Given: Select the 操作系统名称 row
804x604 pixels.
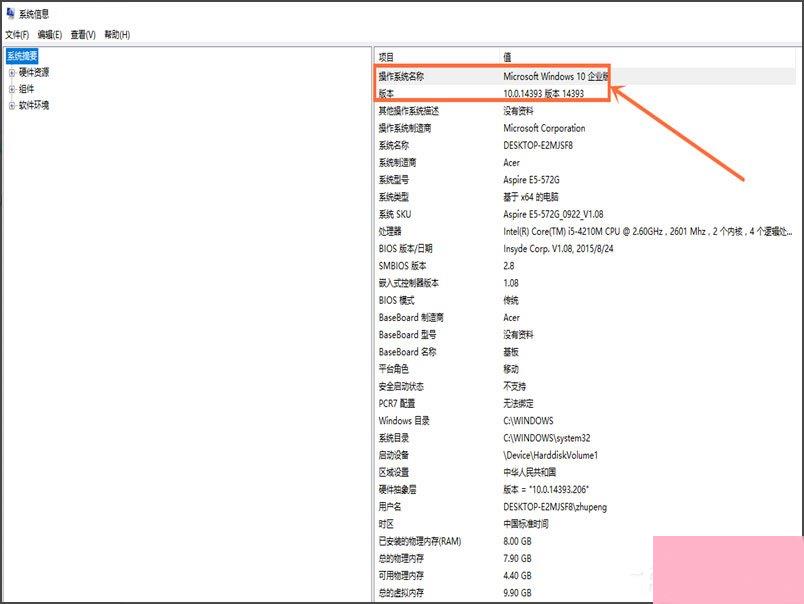Looking at the screenshot, I should pos(585,76).
